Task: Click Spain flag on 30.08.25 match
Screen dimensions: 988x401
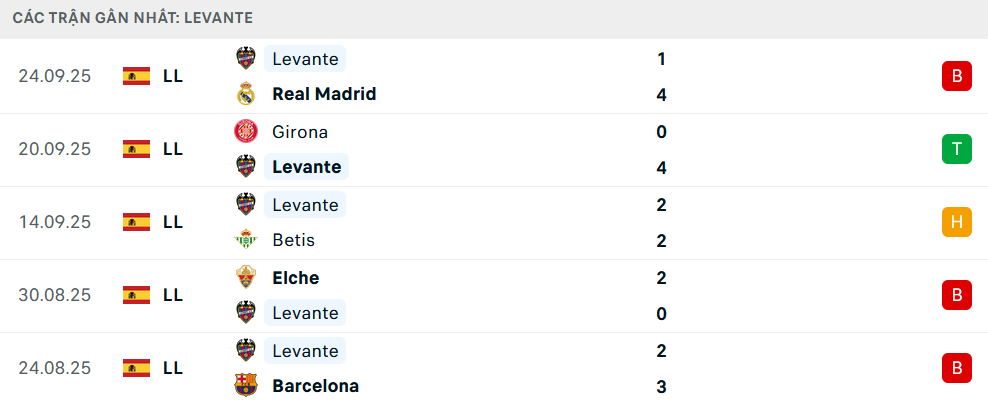Action: pos(136,295)
